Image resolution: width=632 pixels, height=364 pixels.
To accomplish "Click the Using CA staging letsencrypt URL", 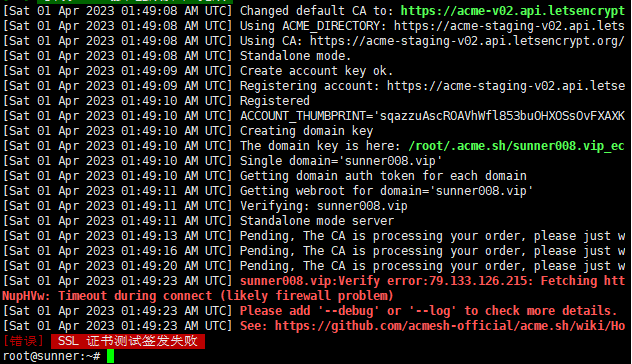I will pos(467,41).
